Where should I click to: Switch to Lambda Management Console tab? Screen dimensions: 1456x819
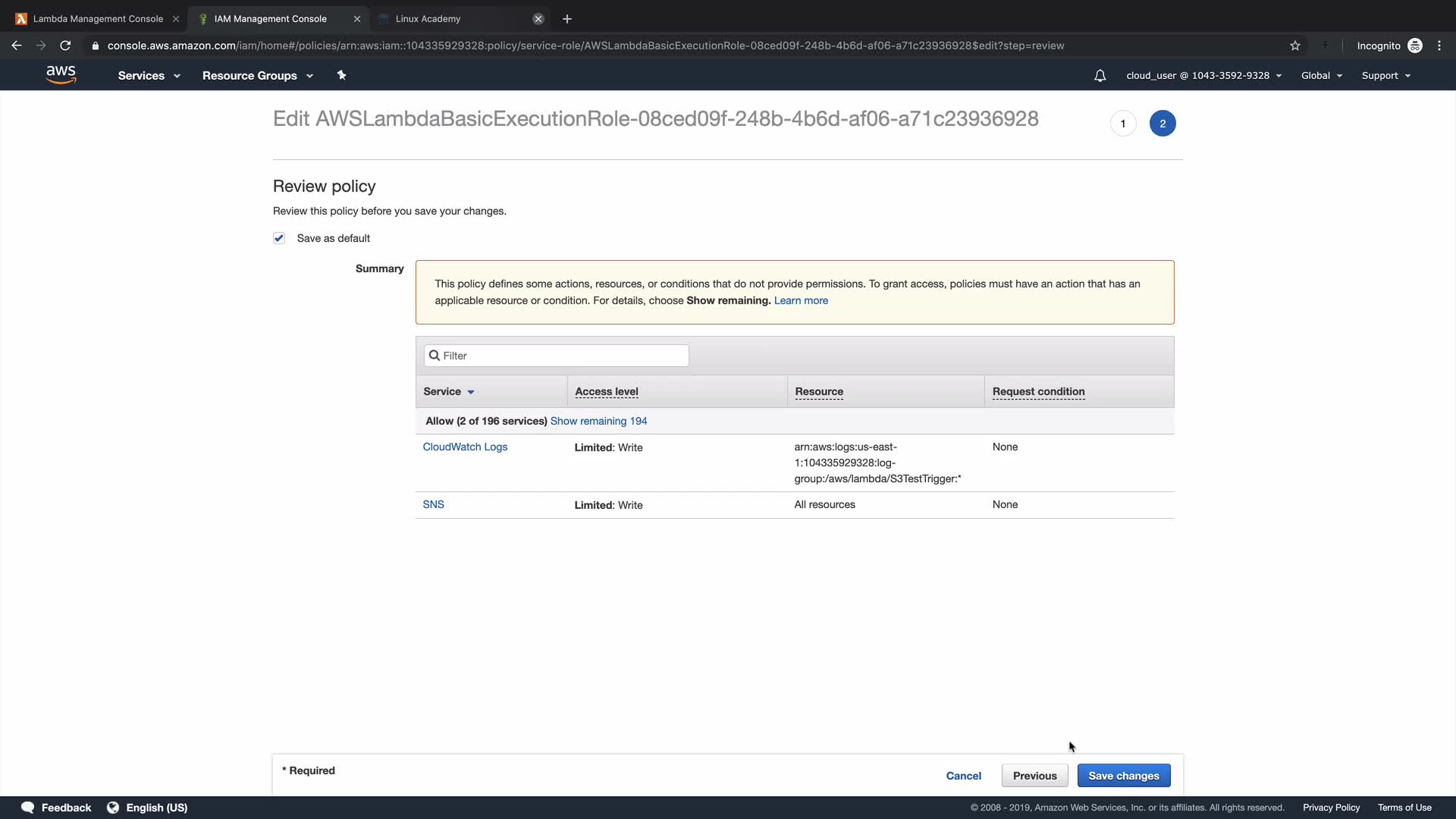click(x=98, y=19)
